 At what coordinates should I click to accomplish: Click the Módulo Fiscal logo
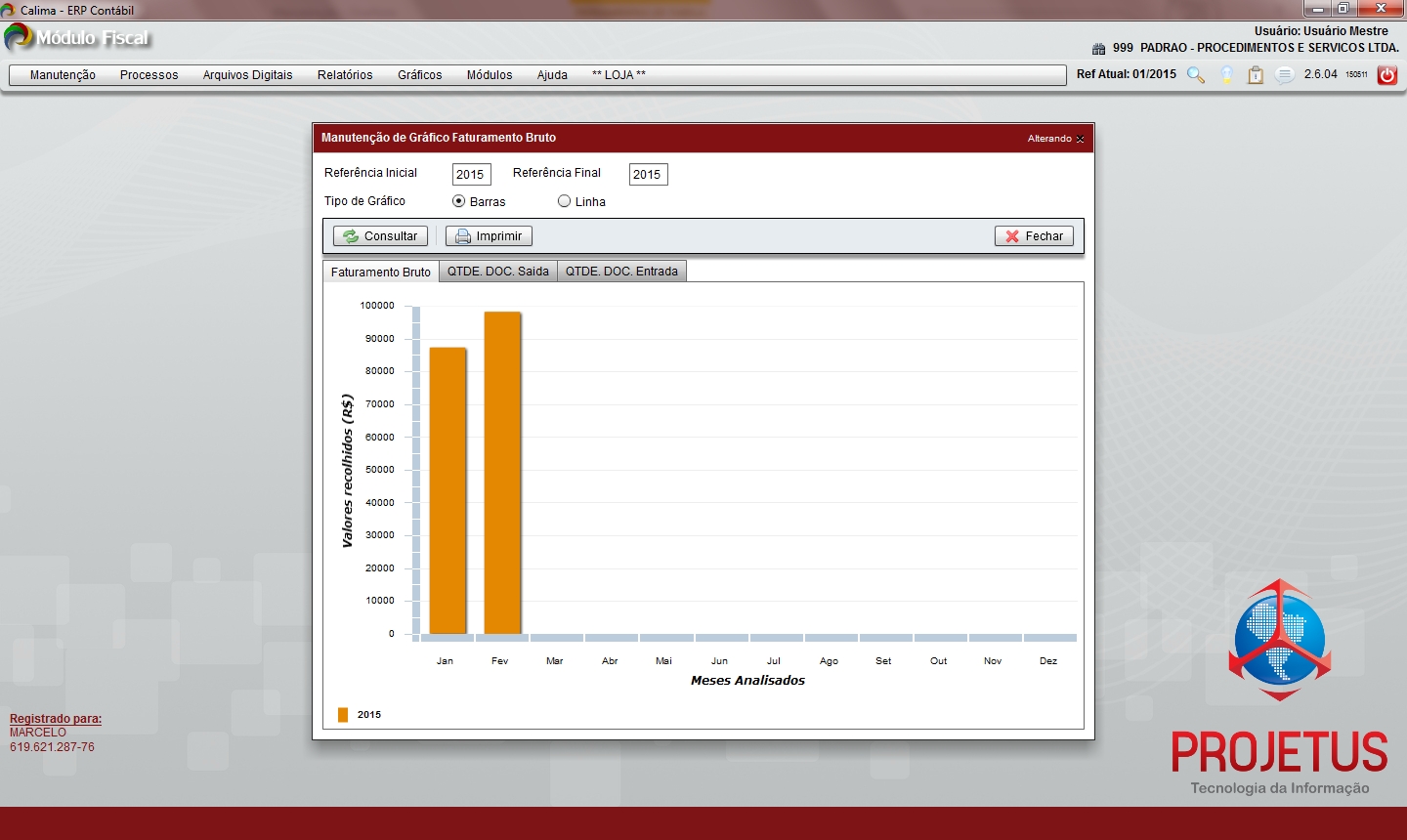point(78,38)
